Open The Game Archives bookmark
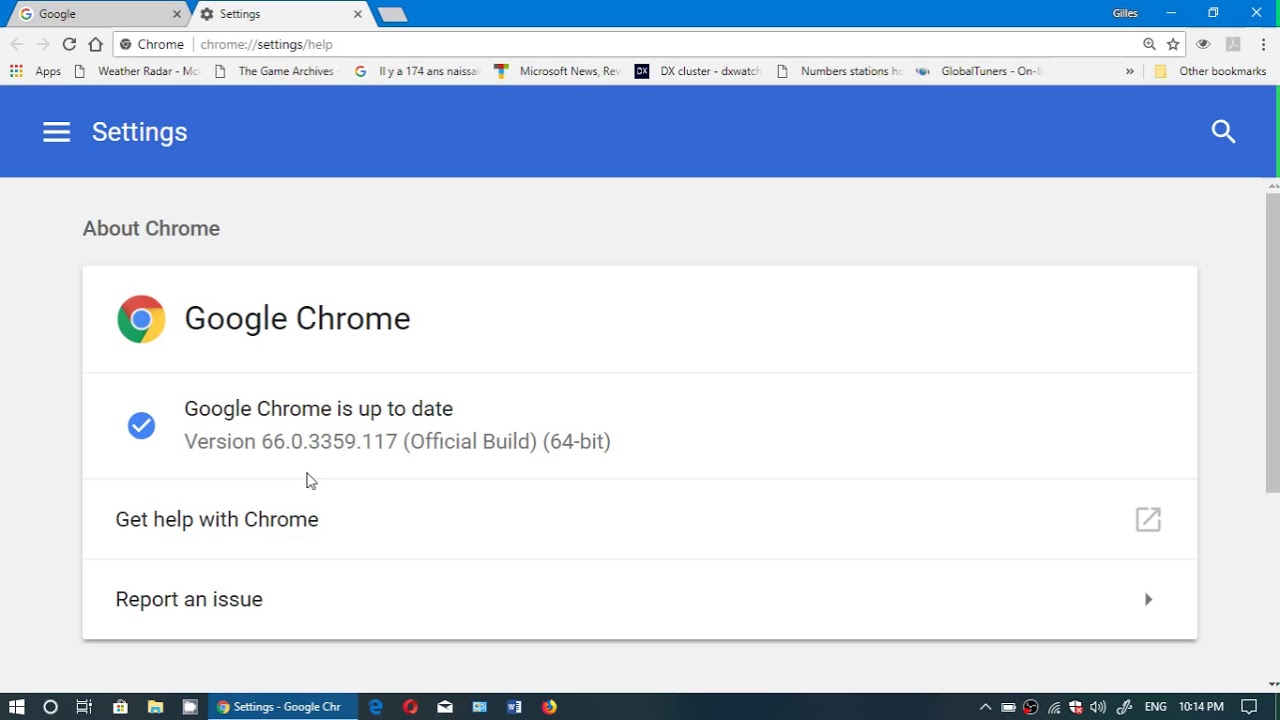This screenshot has width=1280, height=720. point(275,71)
